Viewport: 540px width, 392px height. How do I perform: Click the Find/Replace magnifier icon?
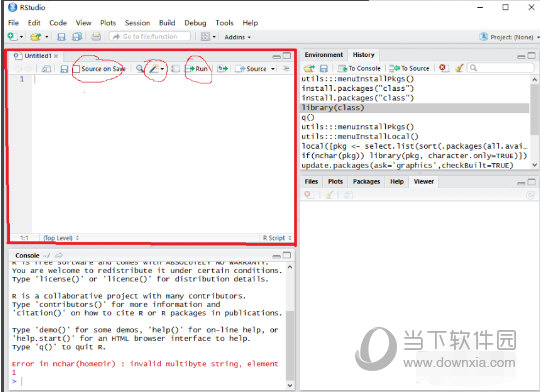click(x=139, y=69)
